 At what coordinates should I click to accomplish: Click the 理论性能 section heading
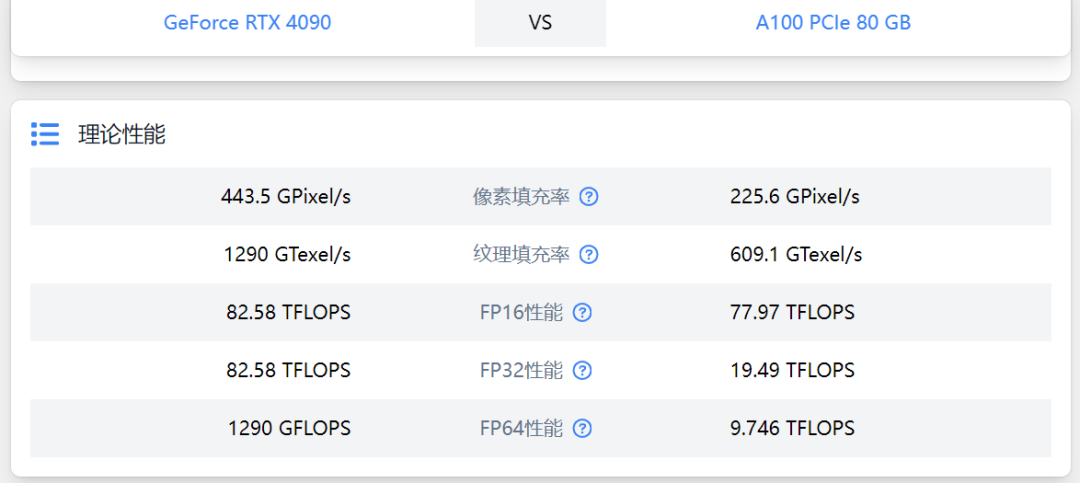click(122, 135)
